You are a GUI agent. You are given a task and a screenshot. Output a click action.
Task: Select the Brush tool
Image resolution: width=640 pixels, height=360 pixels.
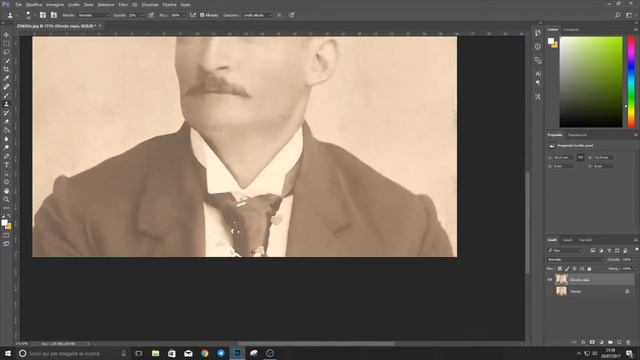pos(6,95)
